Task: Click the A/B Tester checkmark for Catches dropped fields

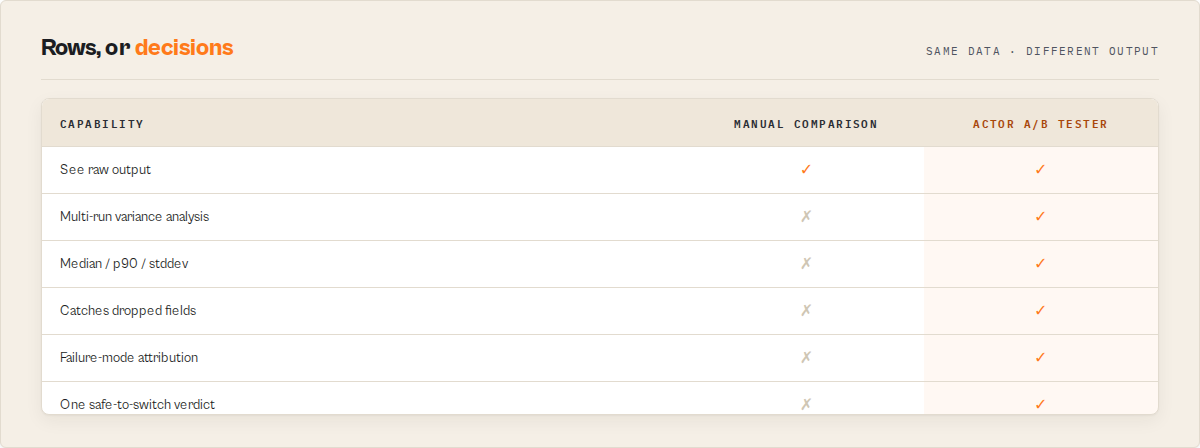Action: [x=1040, y=310]
